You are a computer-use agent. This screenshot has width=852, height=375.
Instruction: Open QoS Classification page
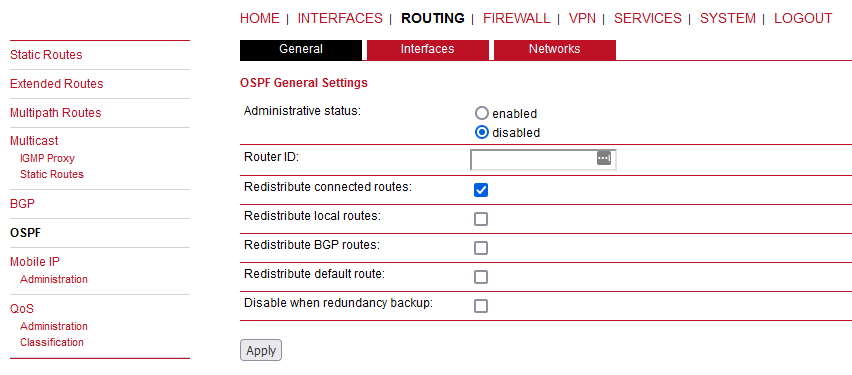[52, 342]
